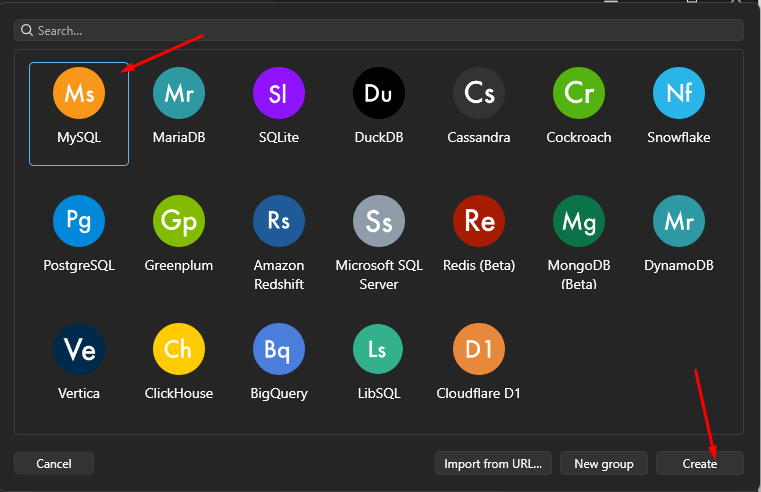Select Amazon Redshift connection type

pyautogui.click(x=279, y=221)
